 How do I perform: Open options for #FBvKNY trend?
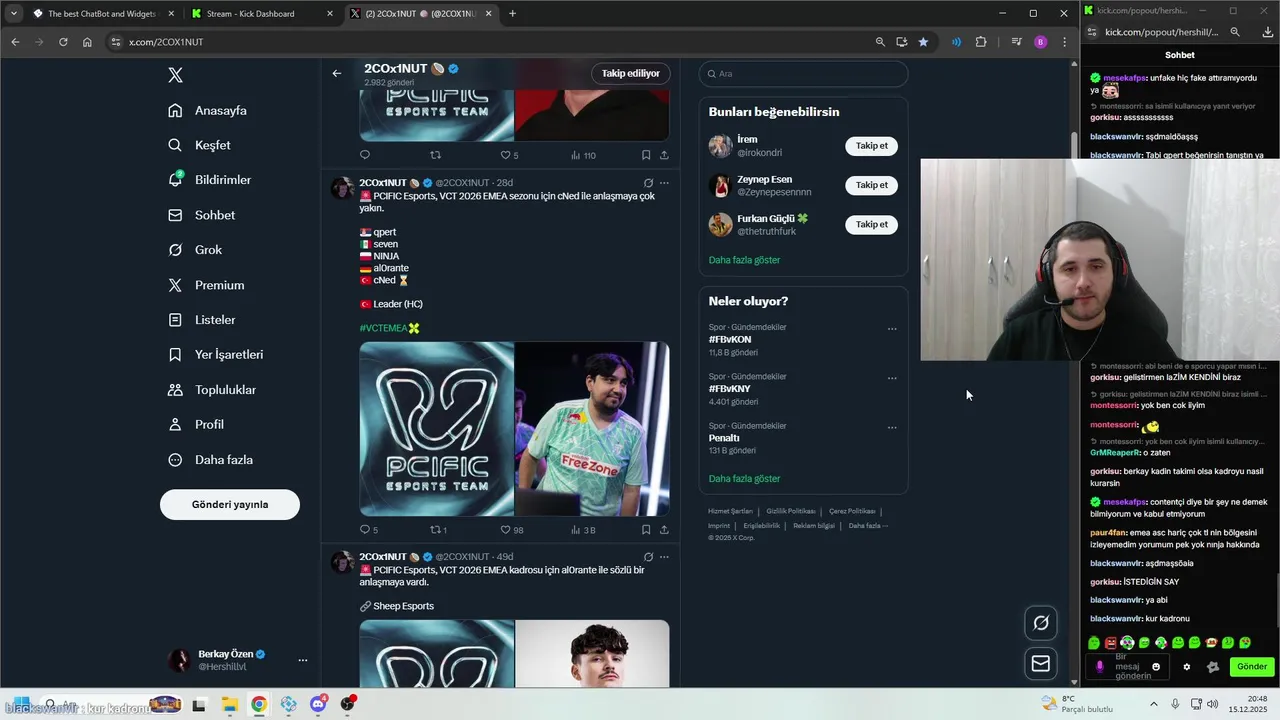pyautogui.click(x=892, y=378)
